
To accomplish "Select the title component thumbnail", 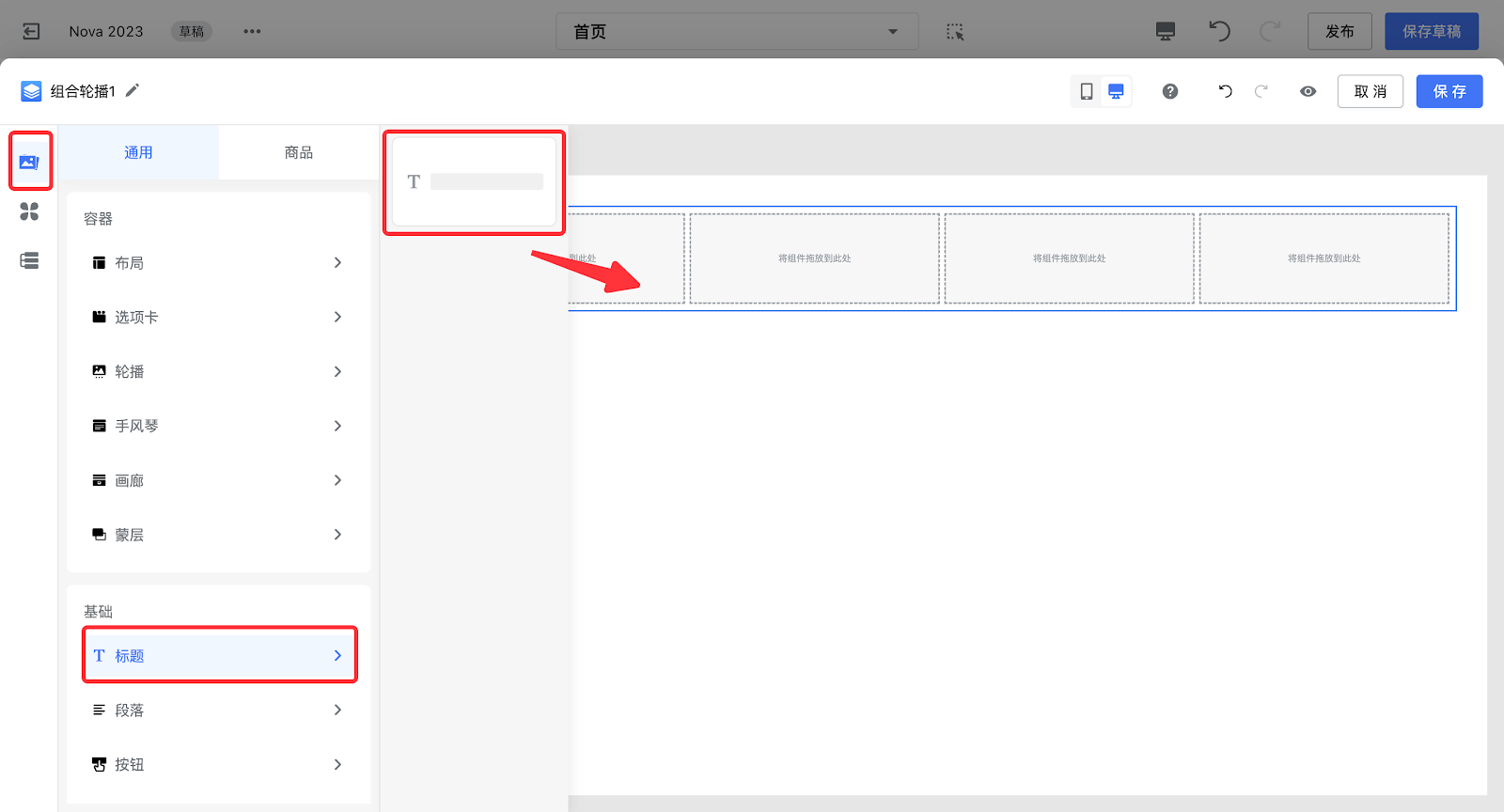I will click(x=475, y=181).
